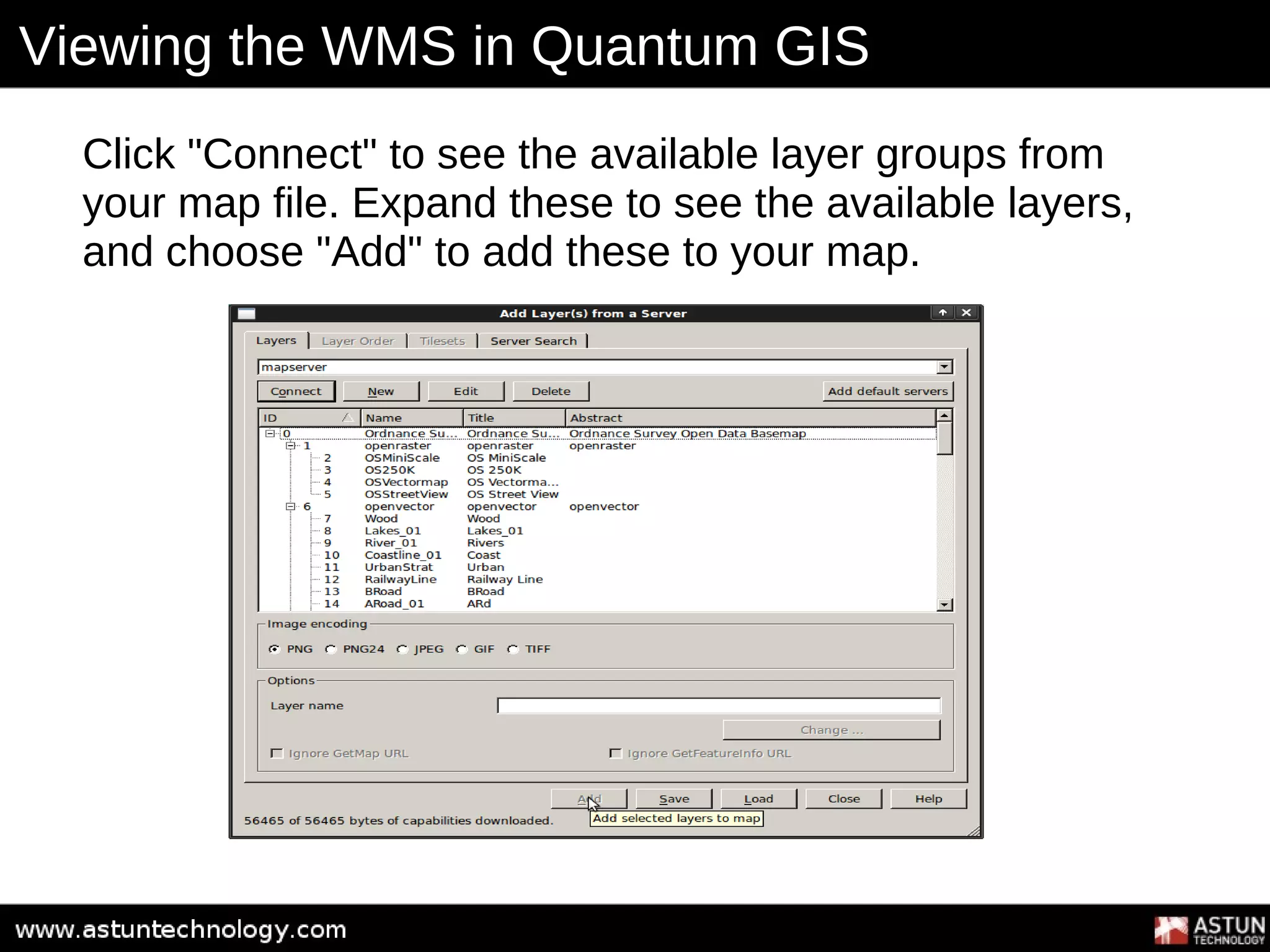Click New to add a server connection

click(381, 391)
